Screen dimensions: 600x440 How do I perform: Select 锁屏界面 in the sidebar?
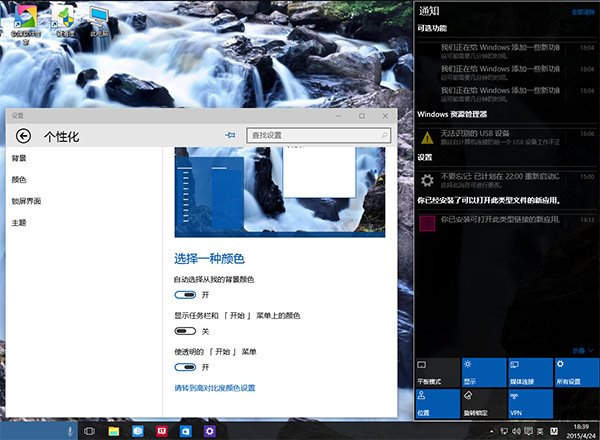pyautogui.click(x=26, y=201)
